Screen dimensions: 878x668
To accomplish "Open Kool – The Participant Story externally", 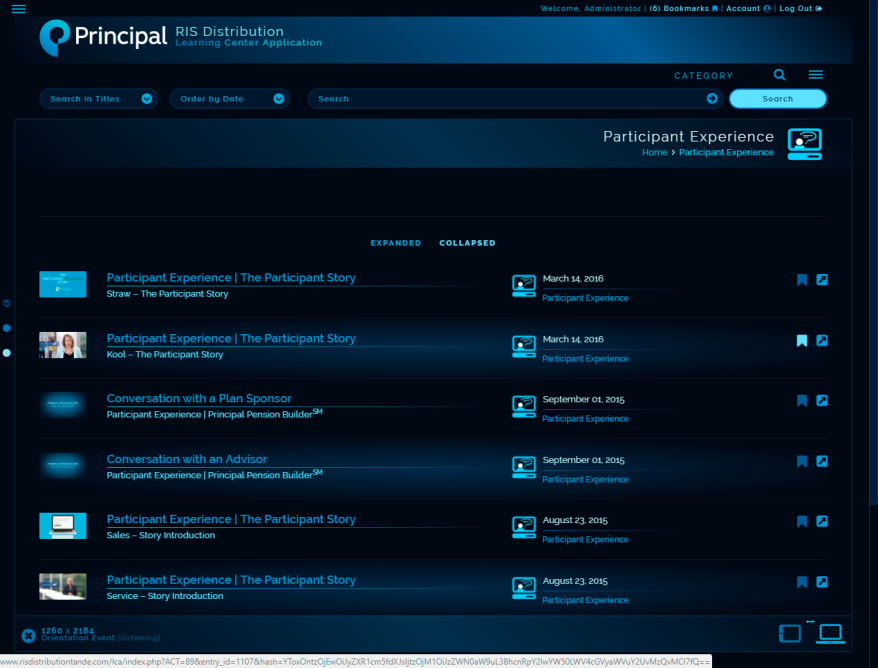I will 821,340.
